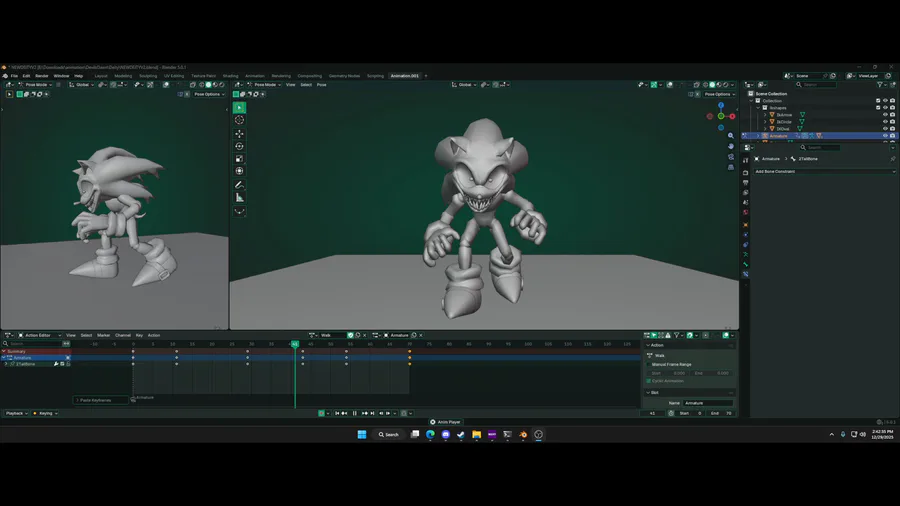Viewport: 900px width, 506px height.
Task: Open Windows Search on the taskbar
Action: 389,435
